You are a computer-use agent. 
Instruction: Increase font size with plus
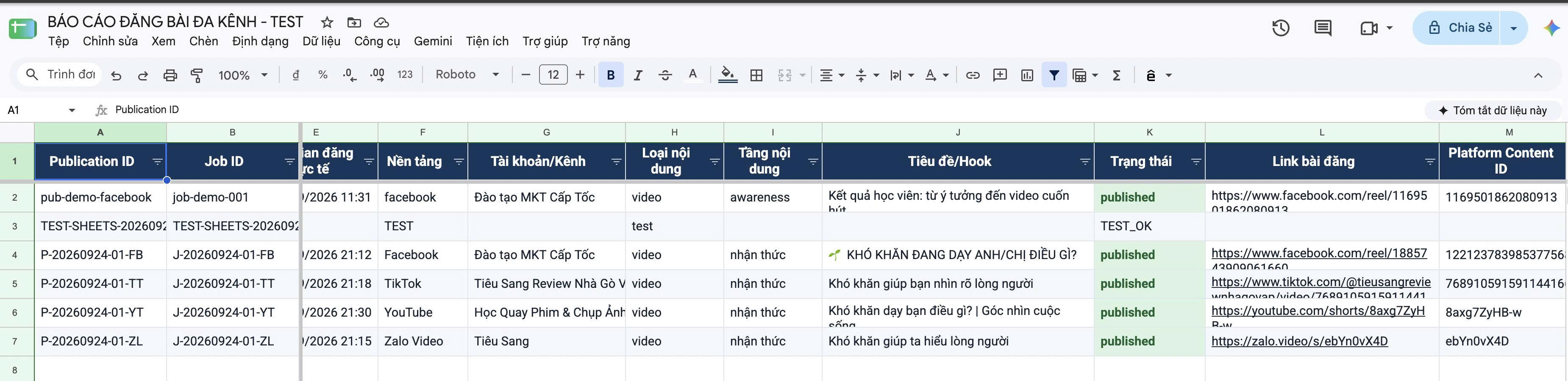point(580,75)
